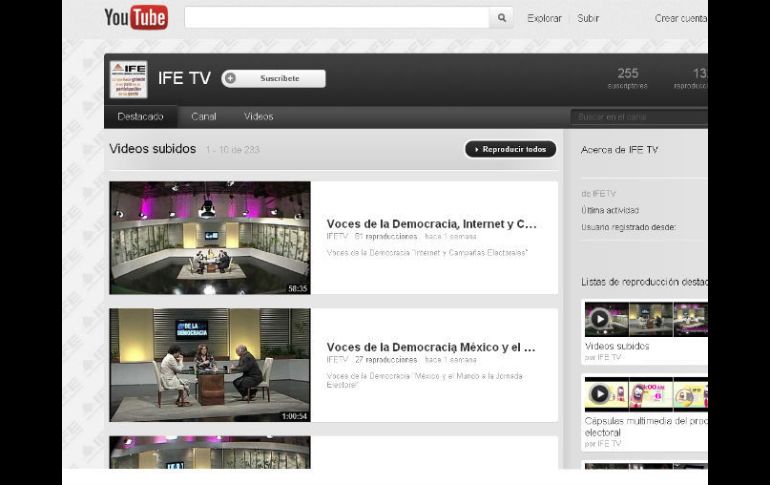Click the Buscar en el canal field
The width and height of the screenshot is (770, 485).
click(638, 117)
